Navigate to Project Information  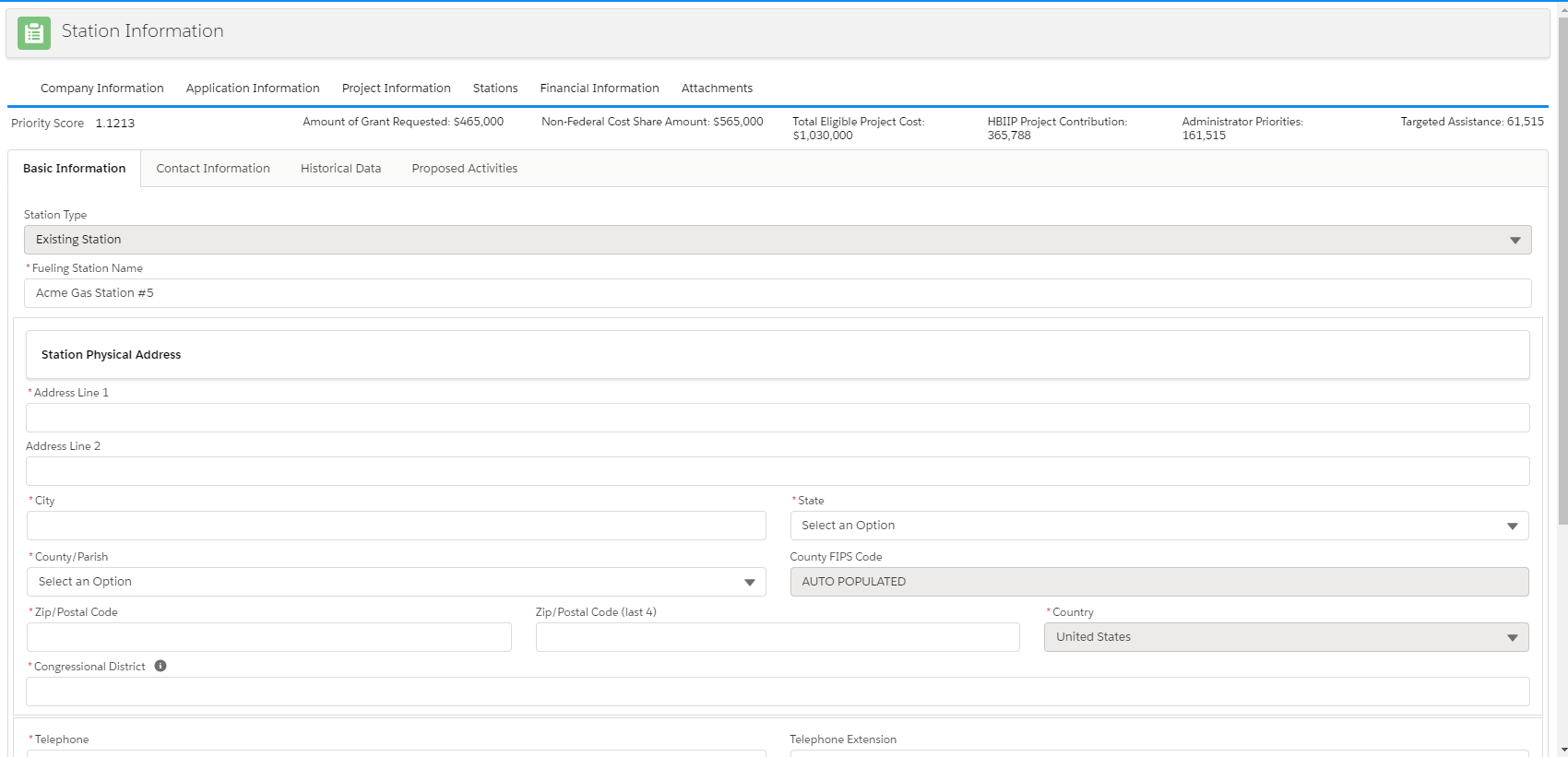pyautogui.click(x=396, y=89)
